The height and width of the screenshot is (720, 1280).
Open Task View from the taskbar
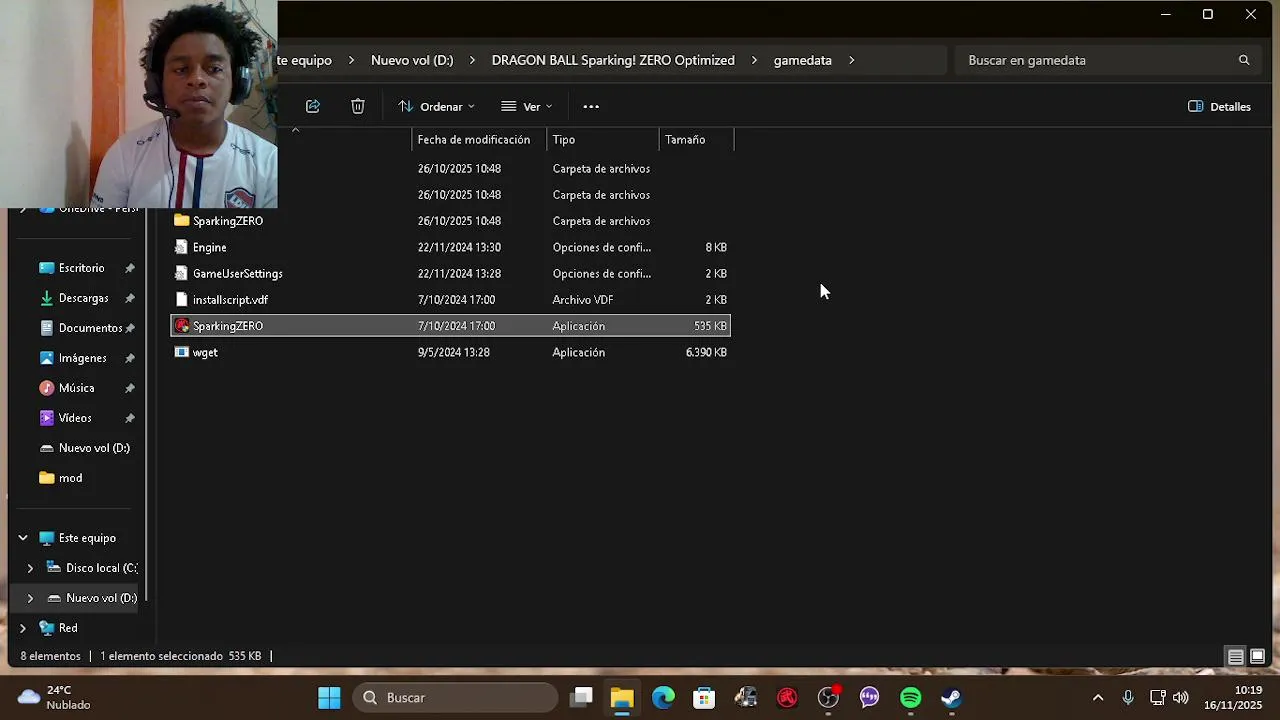pyautogui.click(x=582, y=698)
